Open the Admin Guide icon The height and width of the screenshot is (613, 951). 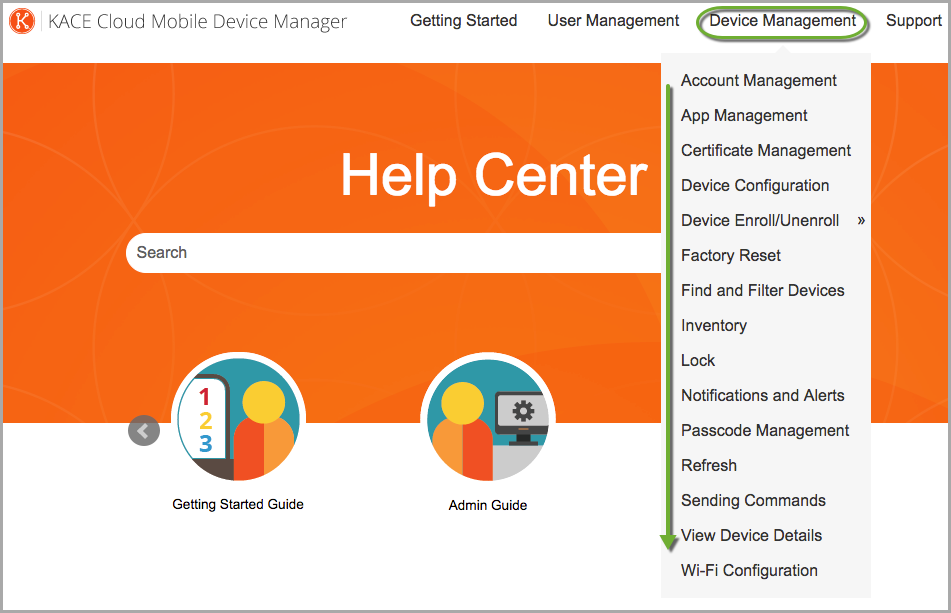[x=487, y=418]
